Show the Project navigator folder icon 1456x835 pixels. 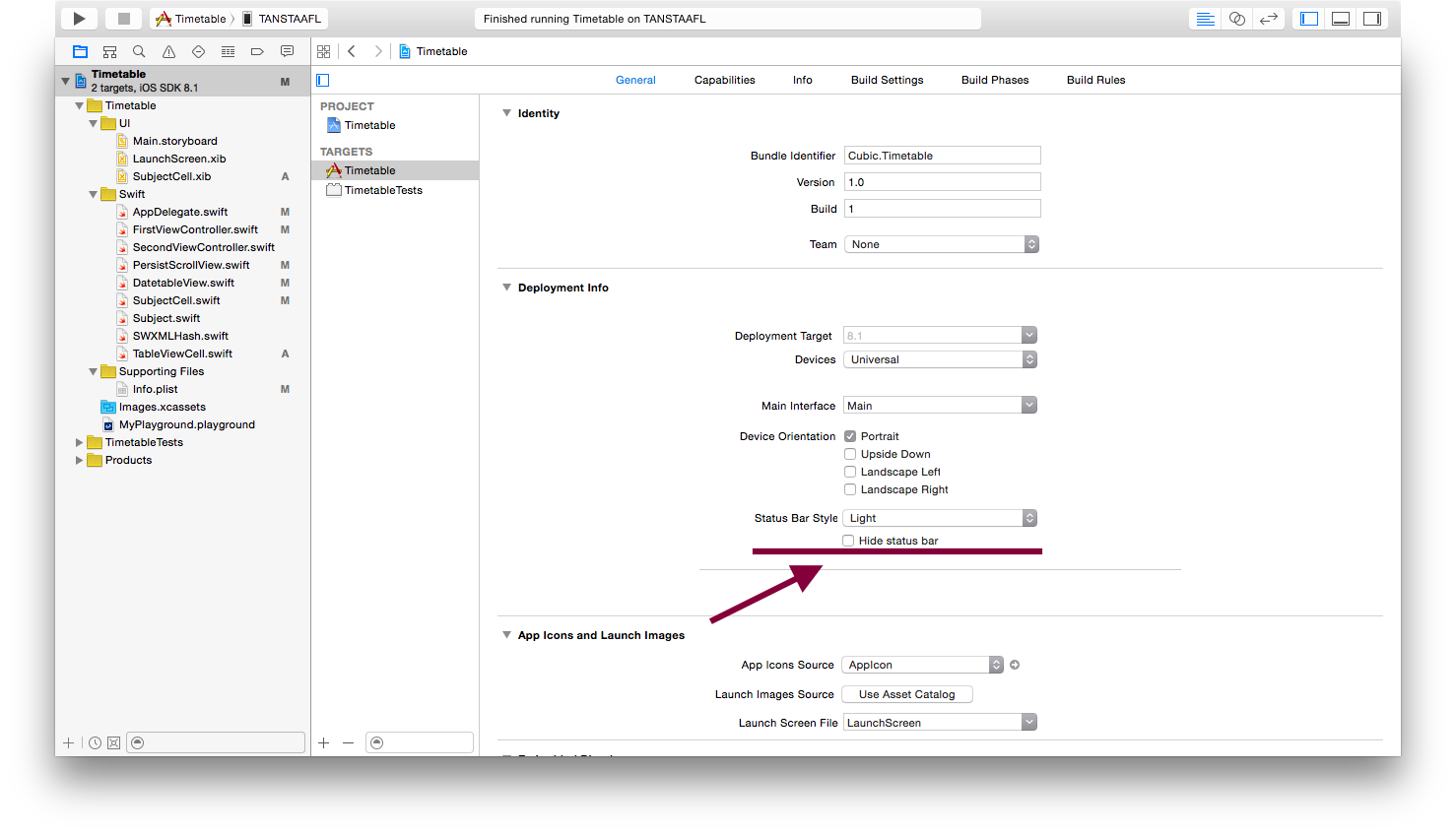pyautogui.click(x=81, y=51)
